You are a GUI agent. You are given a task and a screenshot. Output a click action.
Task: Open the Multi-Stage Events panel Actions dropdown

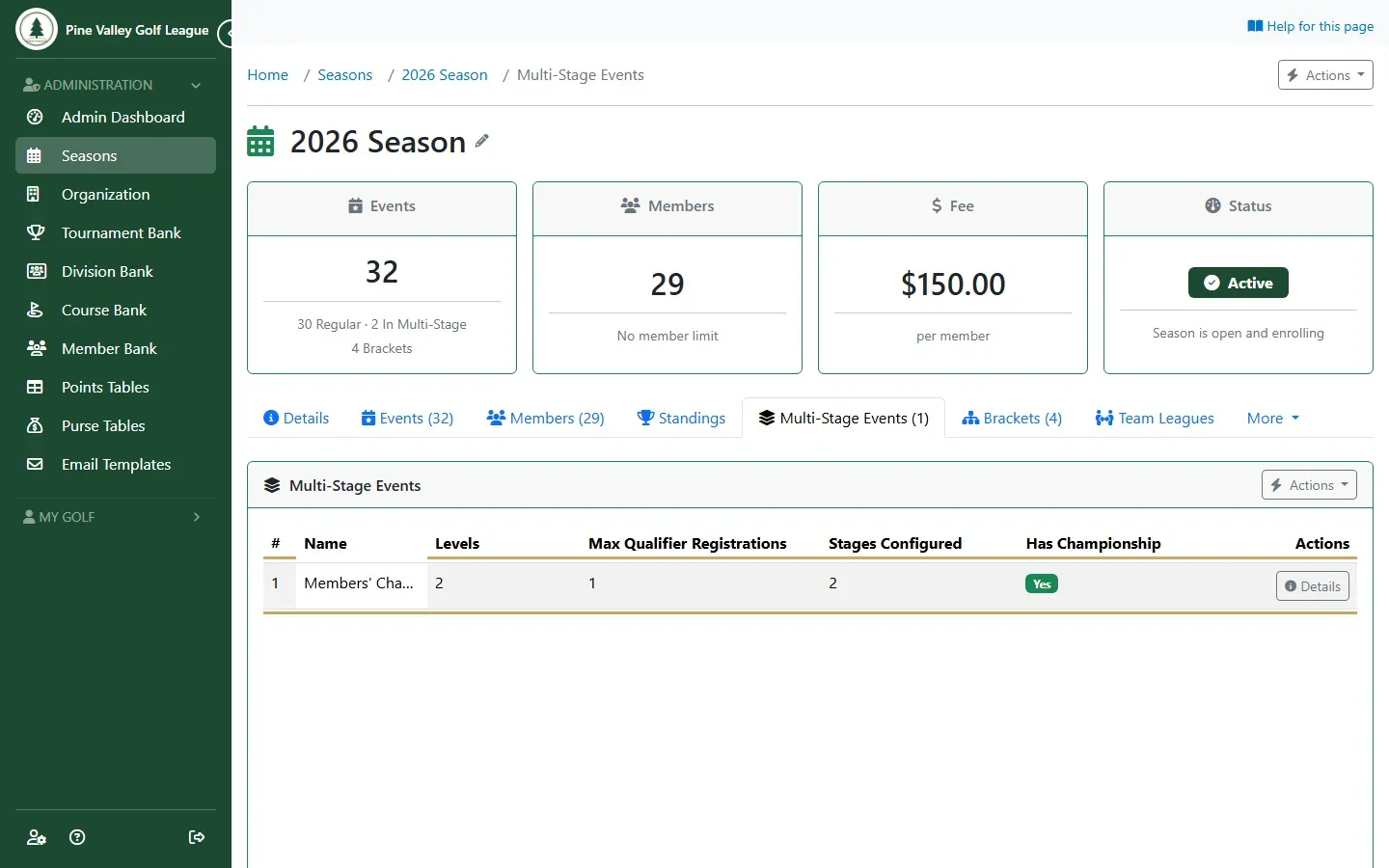[x=1309, y=485]
